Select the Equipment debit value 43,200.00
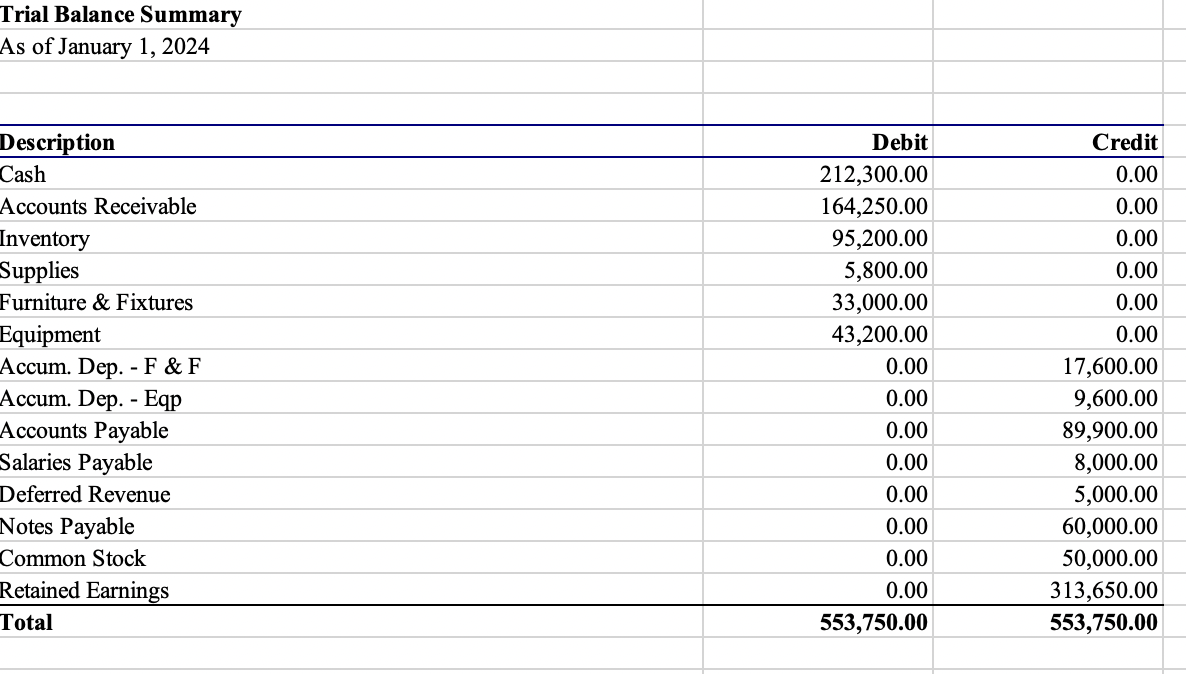 tap(885, 334)
